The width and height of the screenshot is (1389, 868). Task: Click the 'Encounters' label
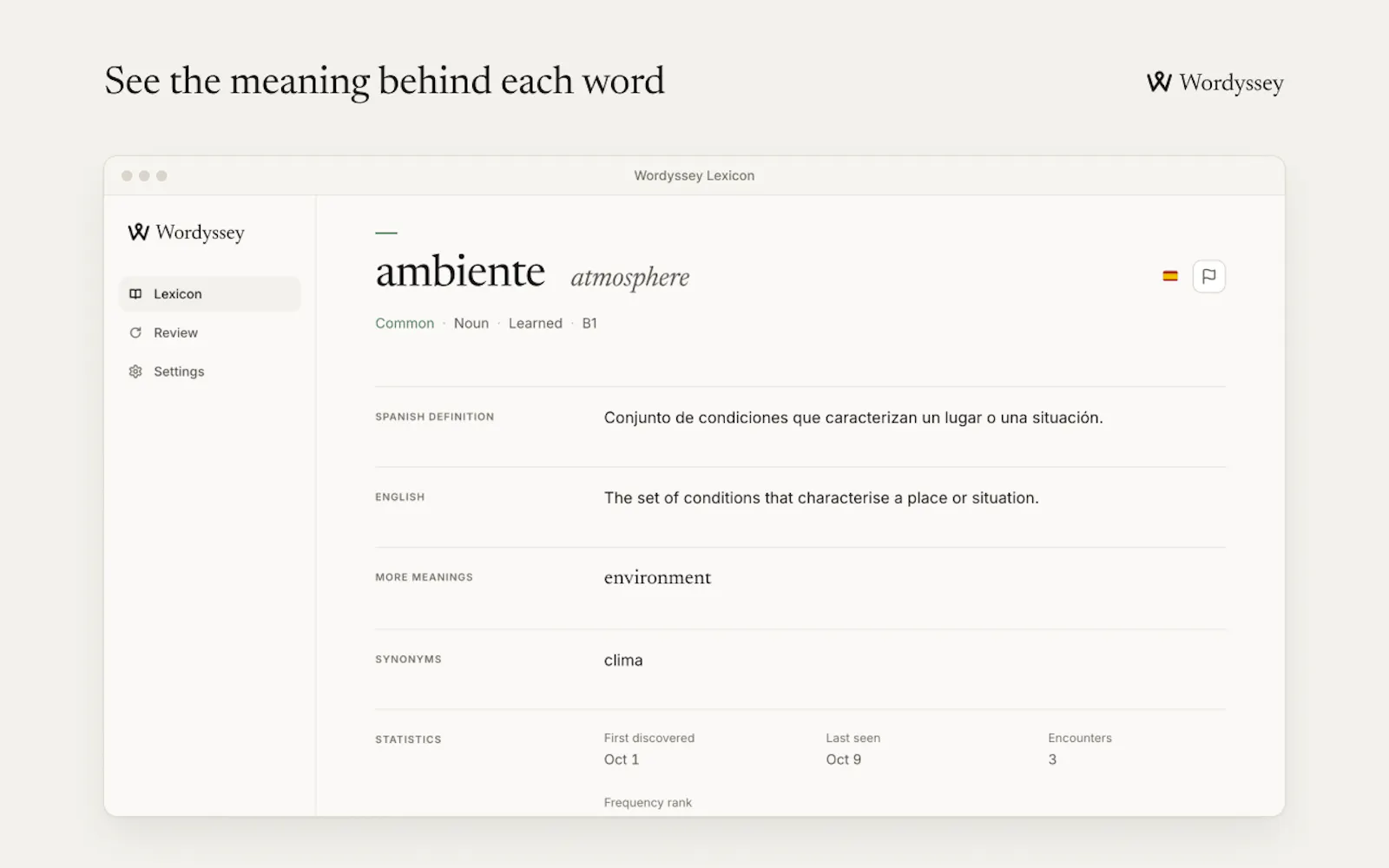point(1080,738)
